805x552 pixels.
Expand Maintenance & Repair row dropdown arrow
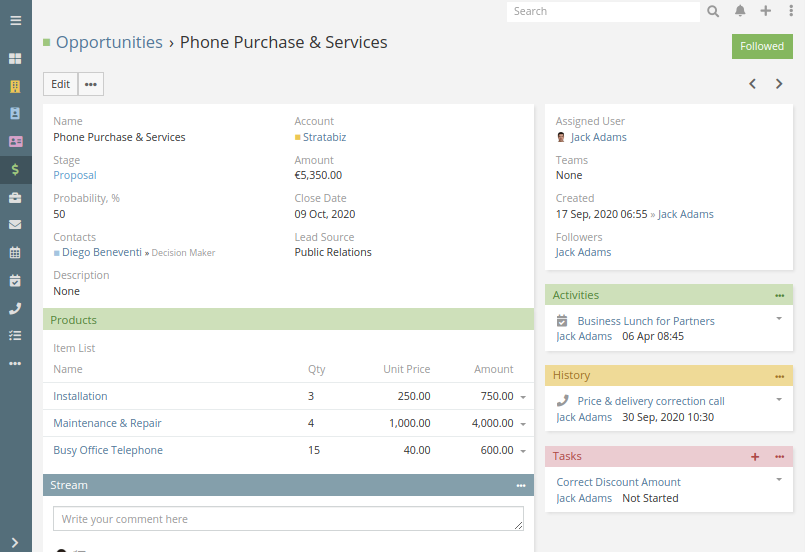(523, 424)
